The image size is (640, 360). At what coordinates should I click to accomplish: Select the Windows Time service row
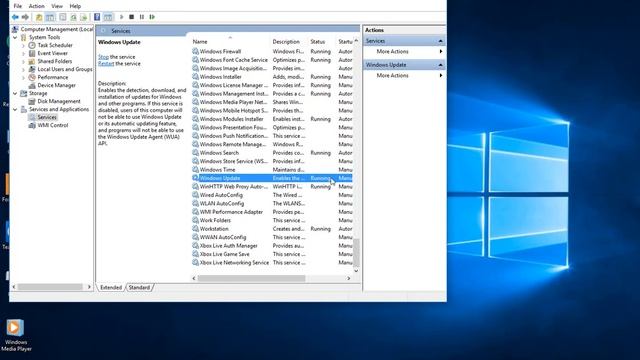(271, 169)
